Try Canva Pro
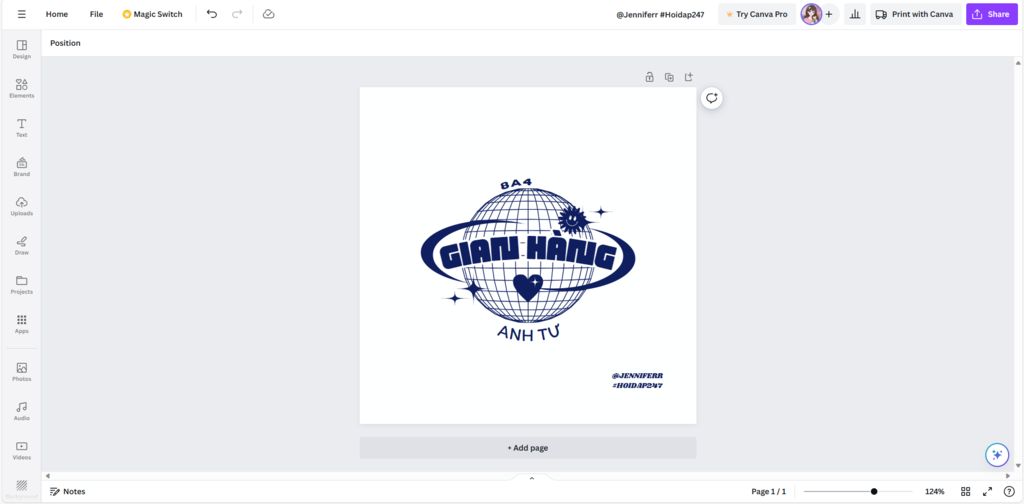The width and height of the screenshot is (1024, 504). click(x=757, y=14)
